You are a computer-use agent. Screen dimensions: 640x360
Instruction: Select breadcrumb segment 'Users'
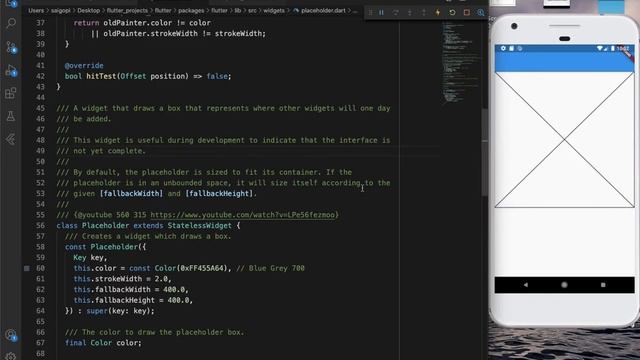pos(36,11)
